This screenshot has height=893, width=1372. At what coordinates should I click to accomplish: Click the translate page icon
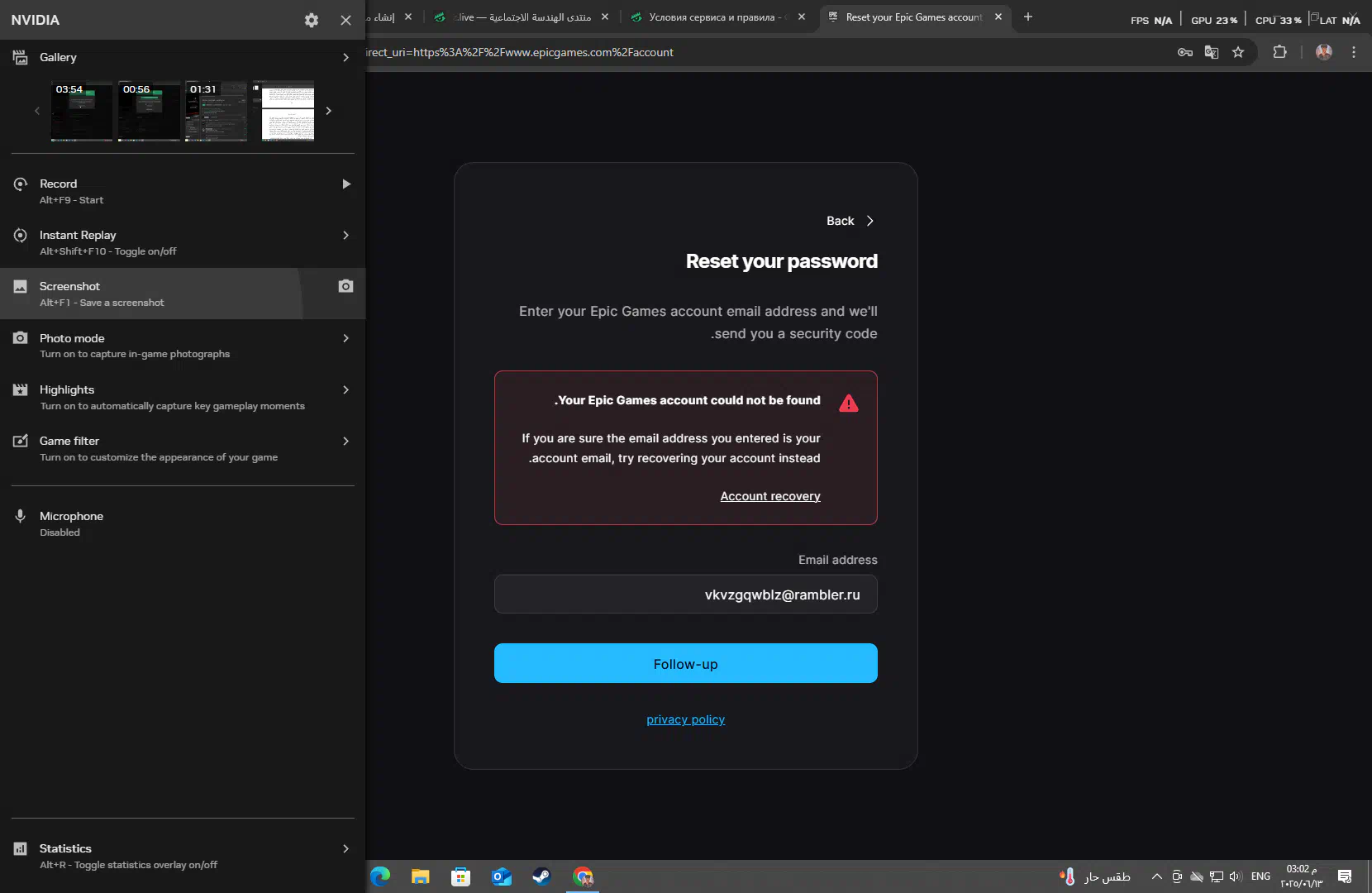[x=1212, y=52]
